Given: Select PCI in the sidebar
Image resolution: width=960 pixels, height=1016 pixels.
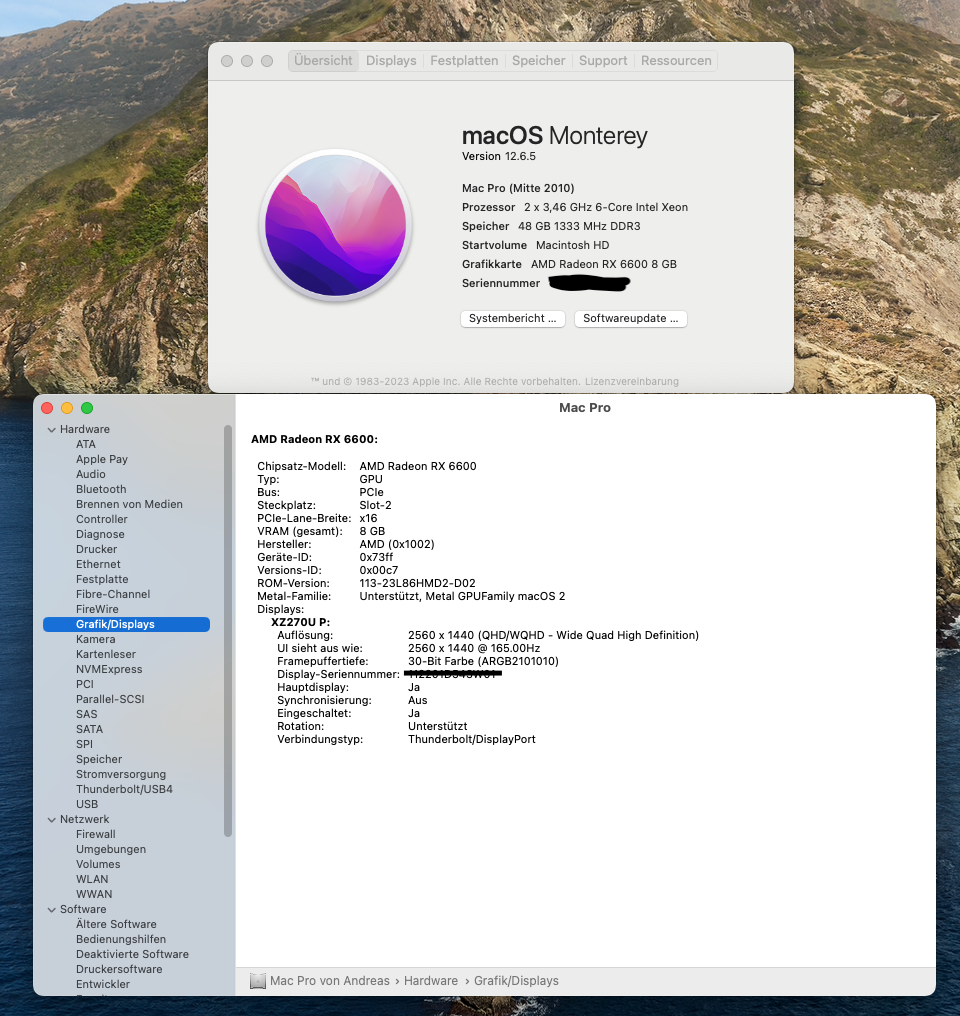Looking at the screenshot, I should [85, 684].
